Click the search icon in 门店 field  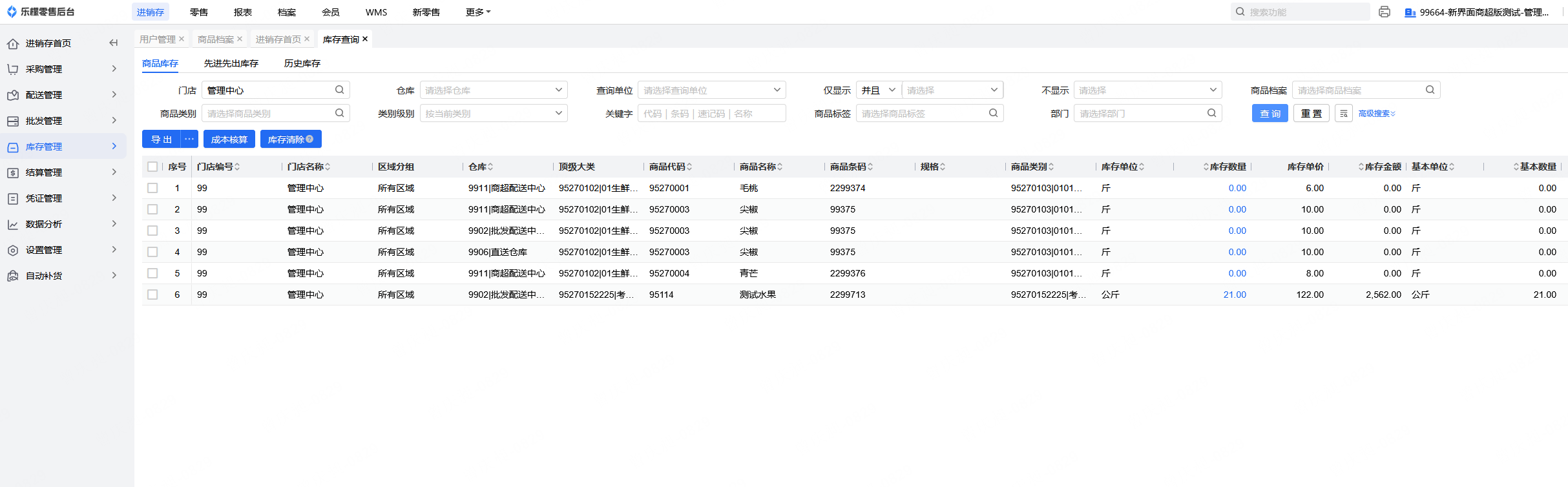[339, 90]
